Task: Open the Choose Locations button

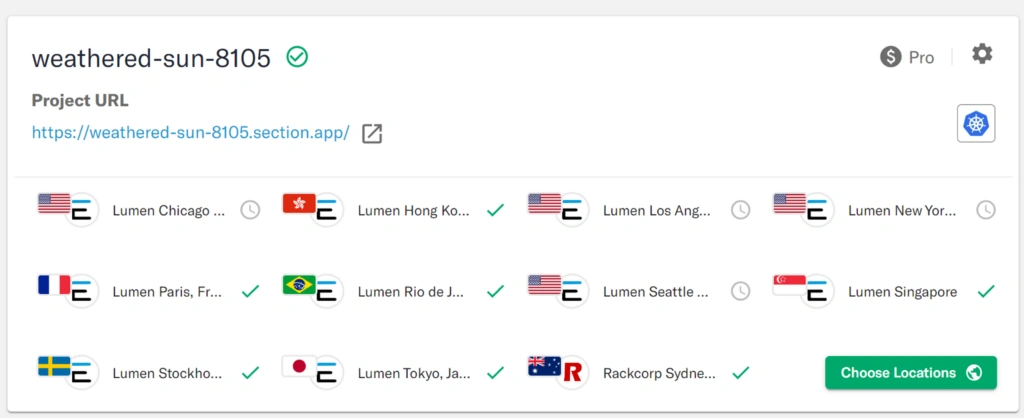Action: click(911, 373)
